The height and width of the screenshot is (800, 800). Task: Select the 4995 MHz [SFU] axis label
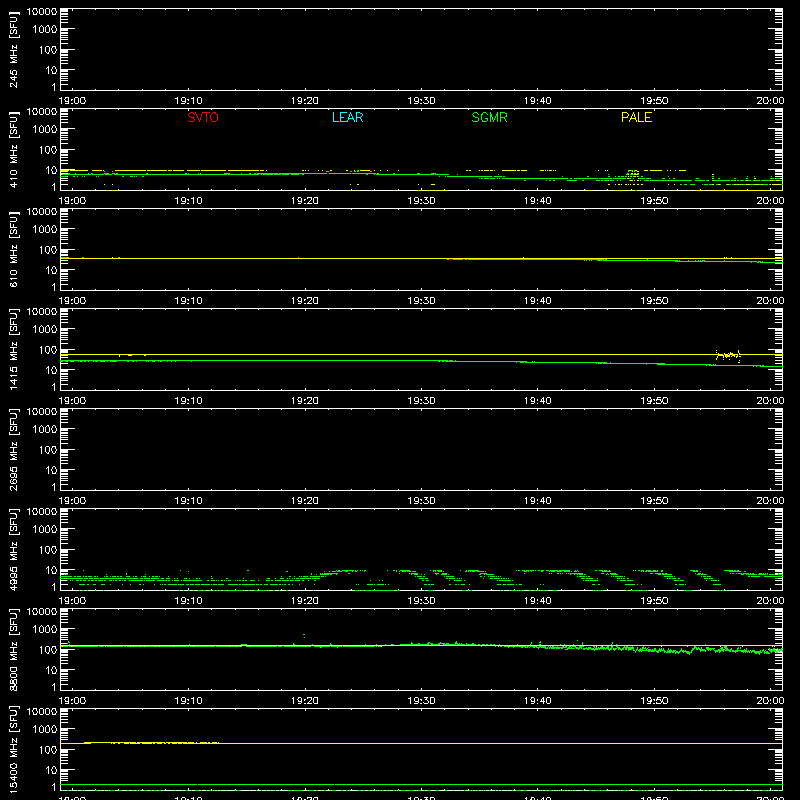coord(13,549)
